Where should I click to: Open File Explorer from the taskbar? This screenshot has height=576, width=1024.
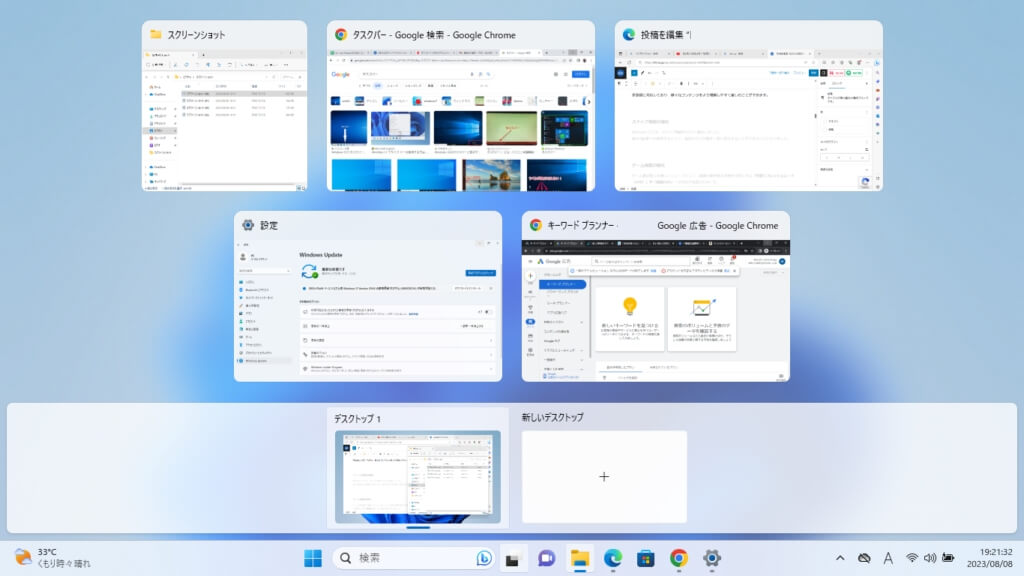pos(580,558)
